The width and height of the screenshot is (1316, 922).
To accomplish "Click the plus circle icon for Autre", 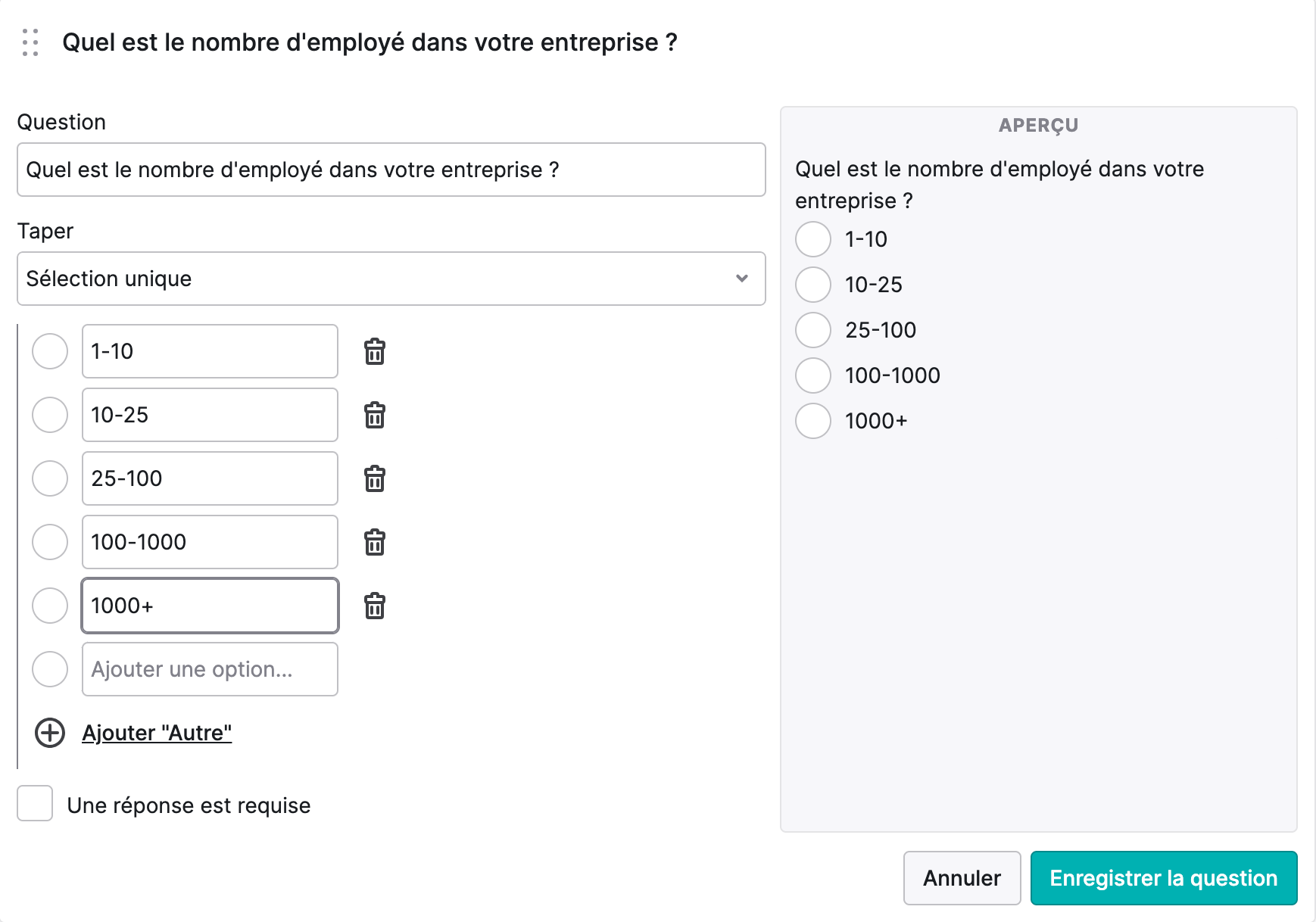I will pos(50,733).
